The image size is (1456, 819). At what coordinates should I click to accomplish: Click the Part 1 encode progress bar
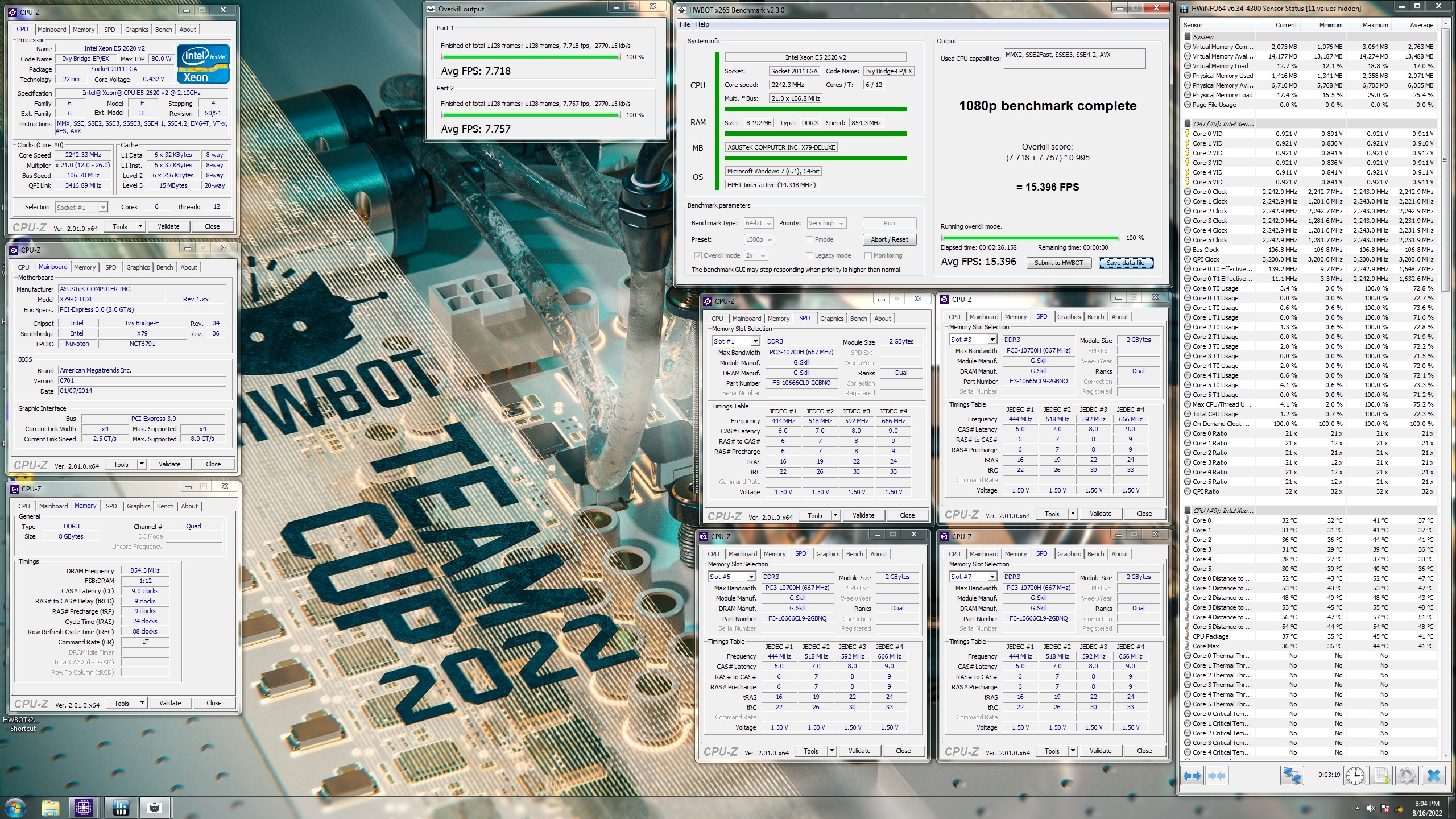(531, 57)
